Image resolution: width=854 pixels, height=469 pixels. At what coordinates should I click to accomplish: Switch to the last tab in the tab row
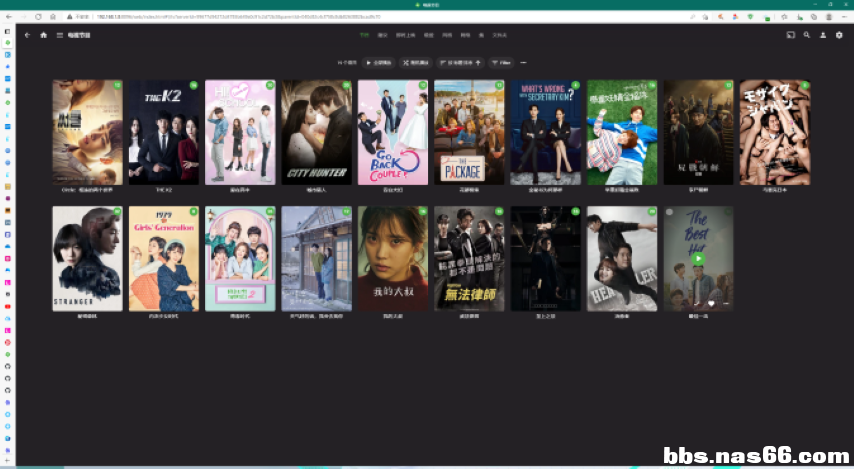[x=499, y=35]
